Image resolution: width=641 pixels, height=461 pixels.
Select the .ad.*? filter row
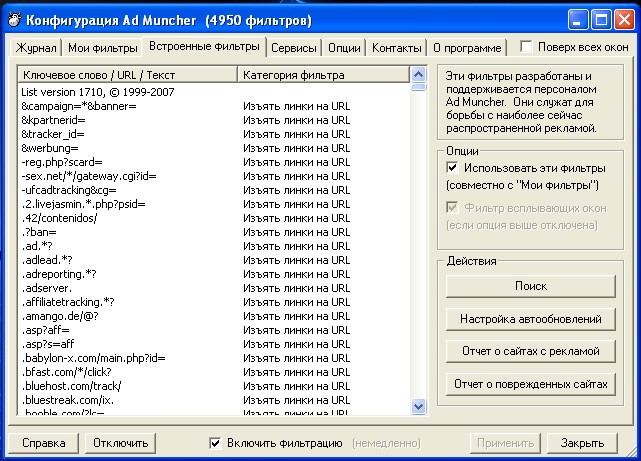pyautogui.click(x=214, y=246)
